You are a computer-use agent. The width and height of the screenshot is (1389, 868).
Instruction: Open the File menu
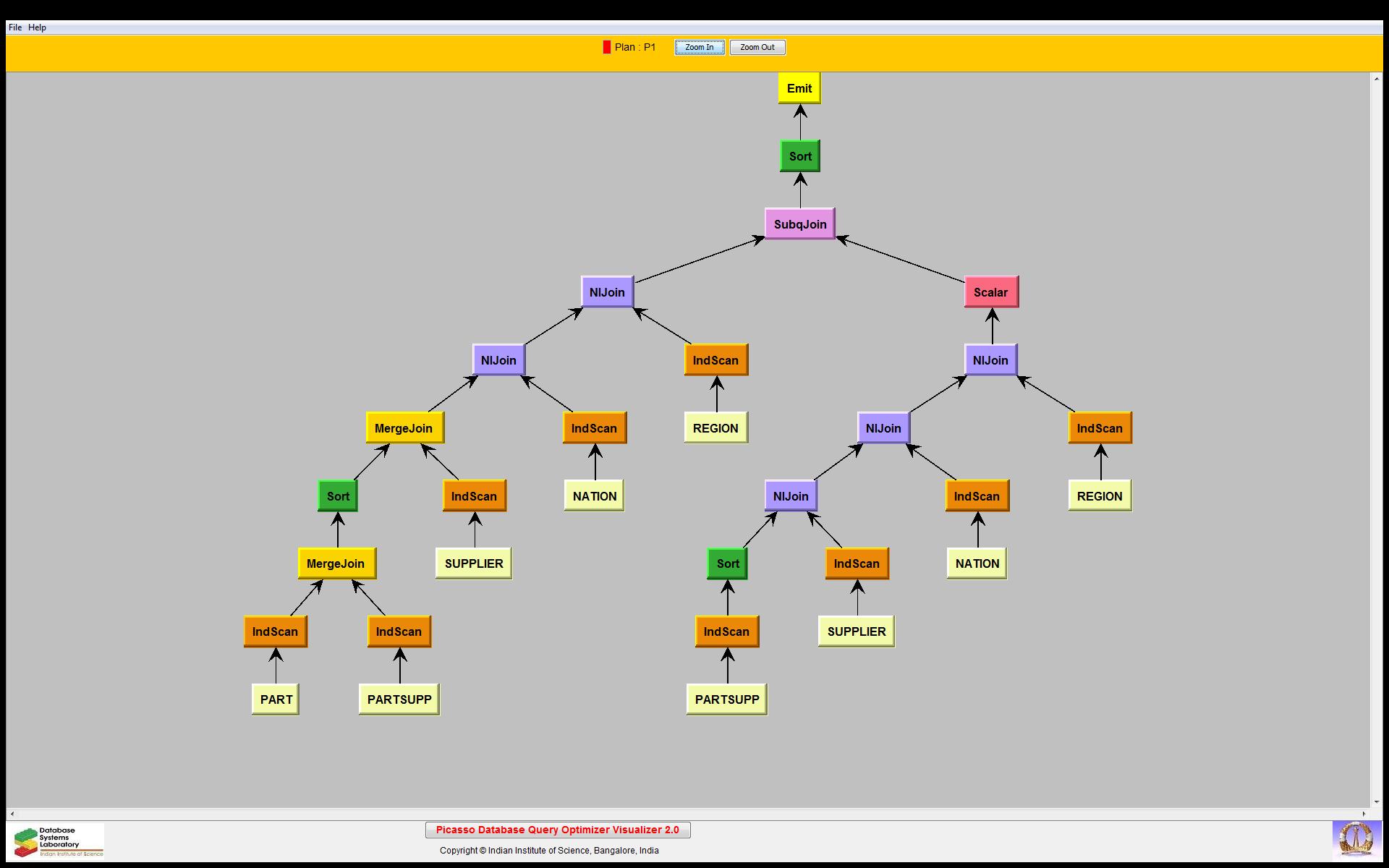click(x=14, y=27)
